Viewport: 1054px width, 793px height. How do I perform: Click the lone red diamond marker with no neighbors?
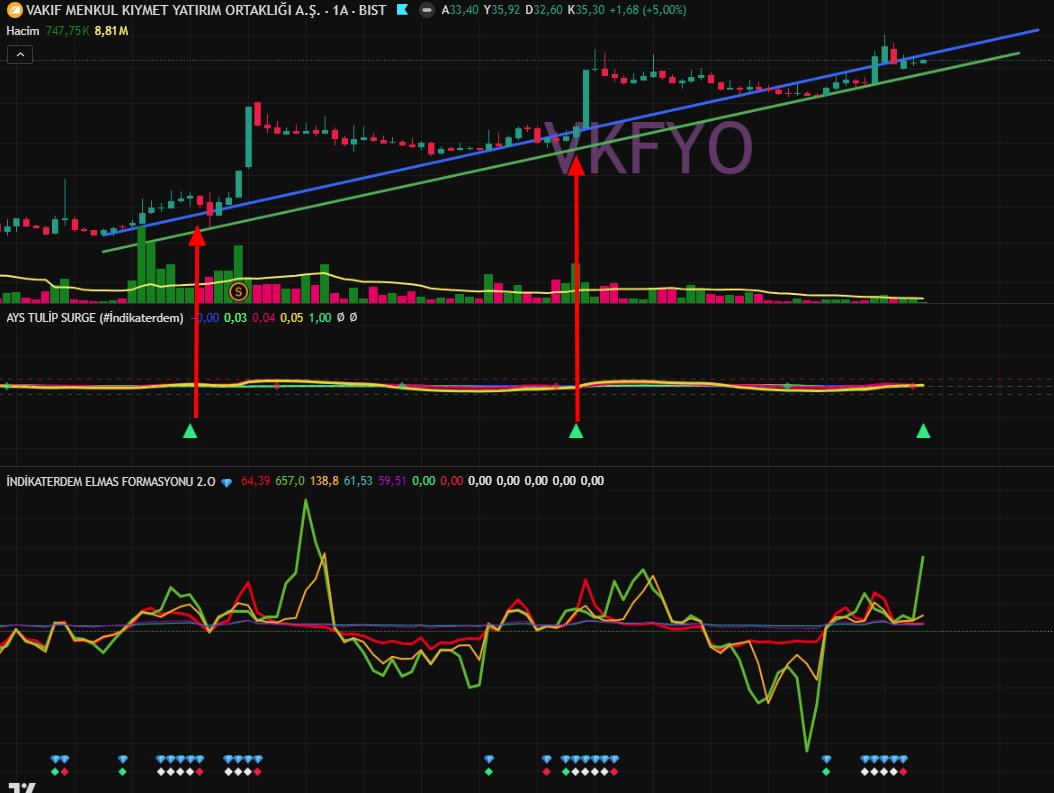coord(546,771)
